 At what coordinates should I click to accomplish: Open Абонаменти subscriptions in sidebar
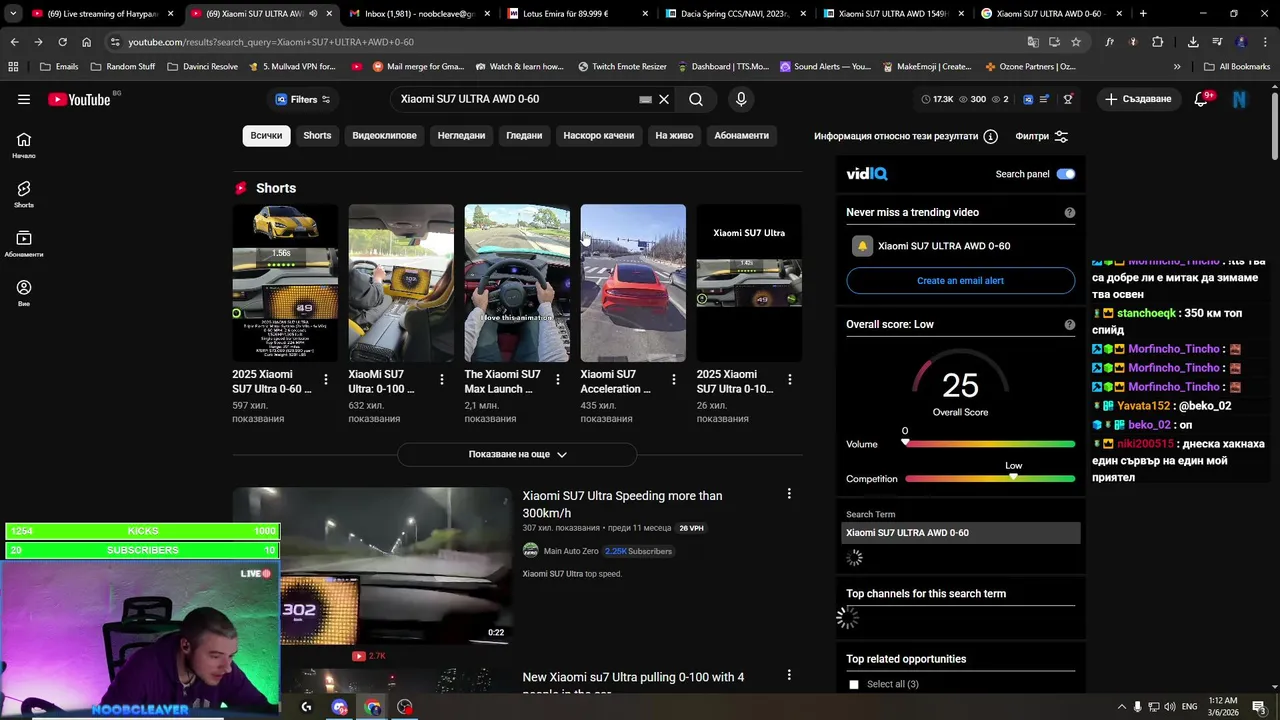(24, 243)
